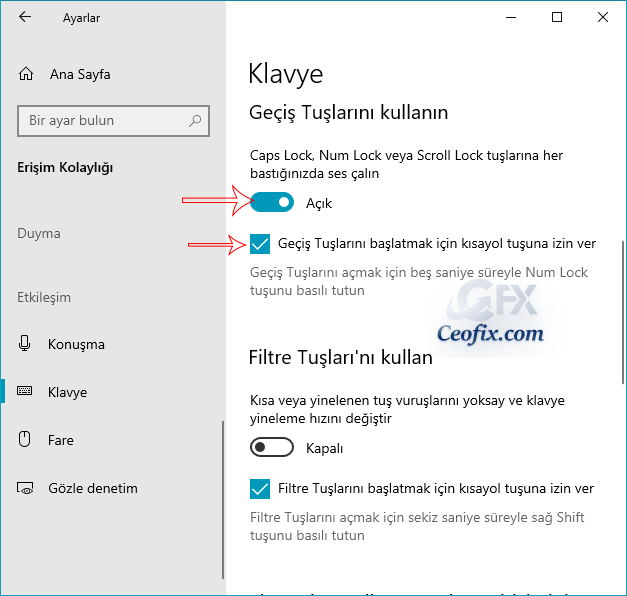
Task: Focus the Bir ayar bulun search field
Action: point(114,121)
